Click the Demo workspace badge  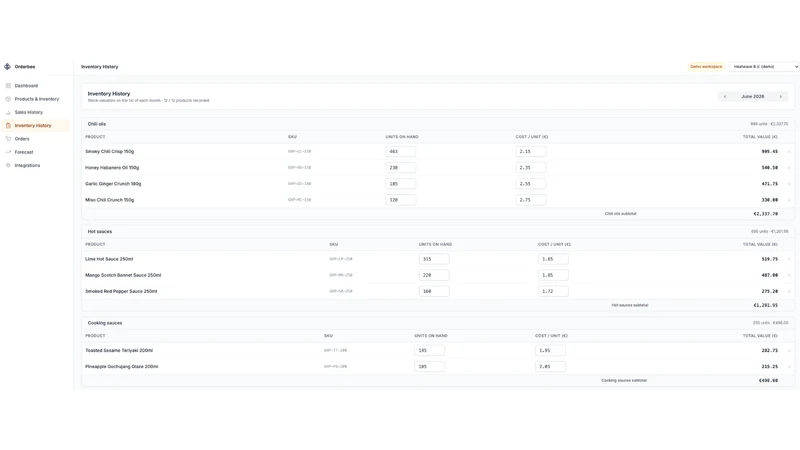pyautogui.click(x=706, y=67)
